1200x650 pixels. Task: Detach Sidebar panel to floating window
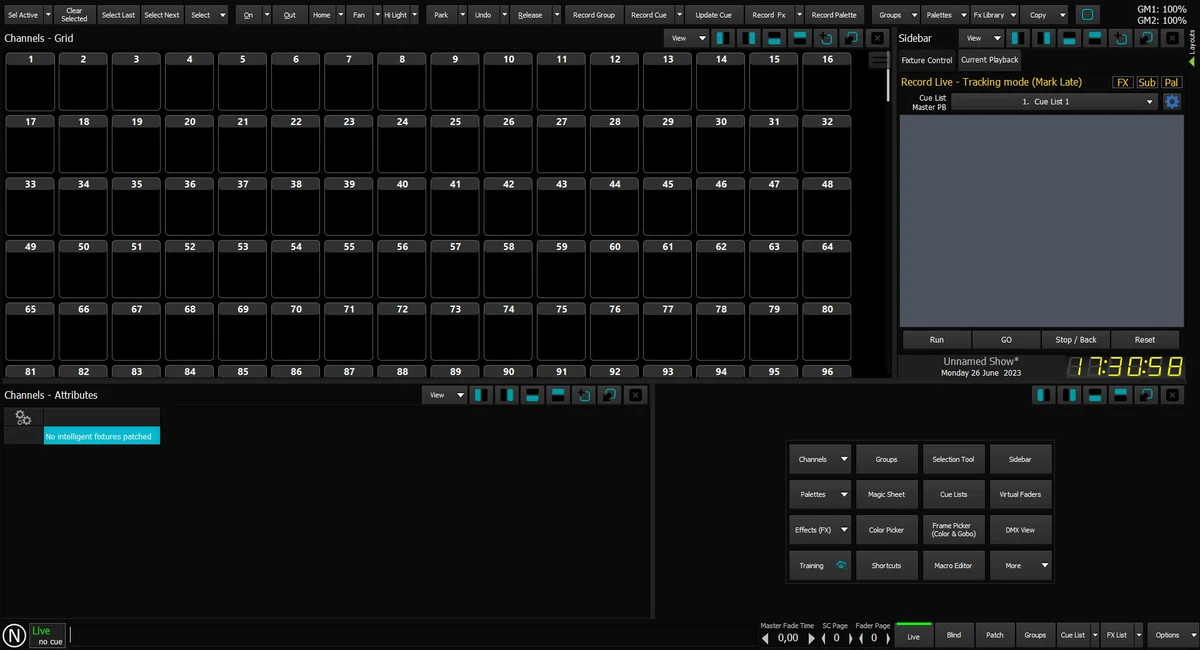point(1147,38)
